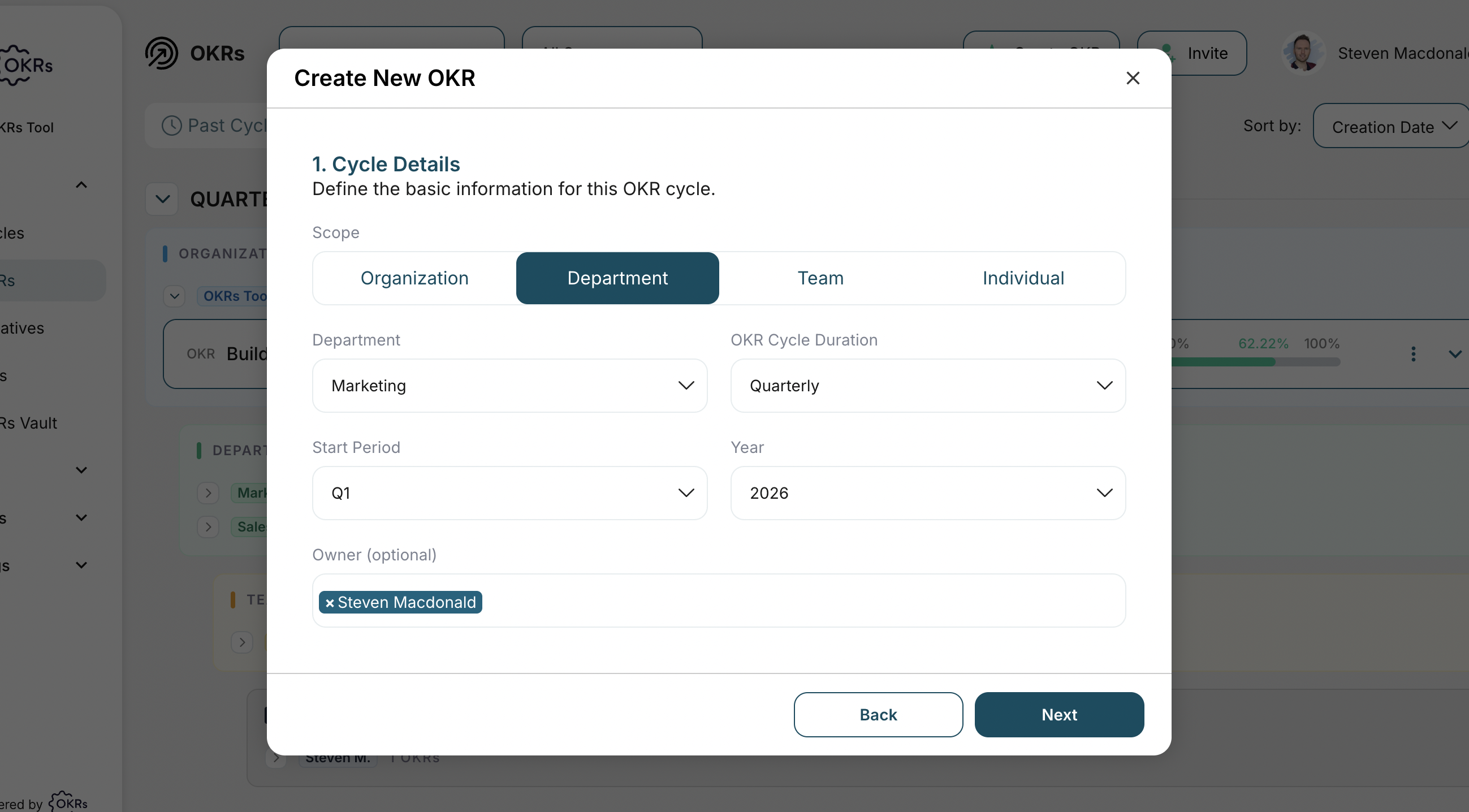1469x812 pixels.
Task: Remove Steven Macdonald owner tag via the x icon
Action: [329, 602]
